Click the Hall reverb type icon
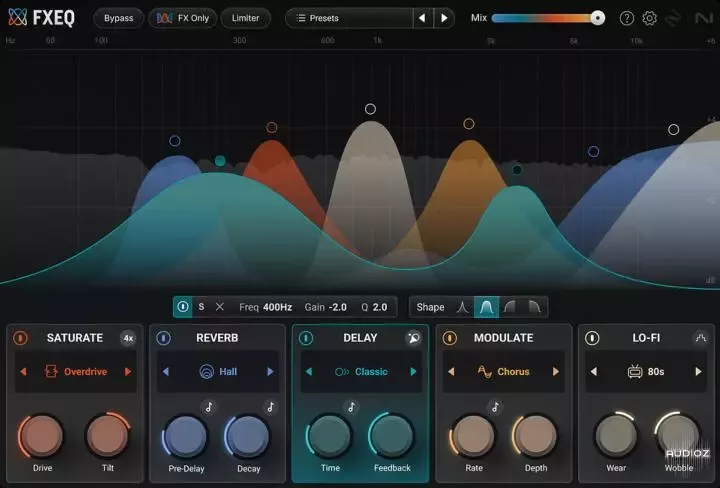 [x=207, y=371]
